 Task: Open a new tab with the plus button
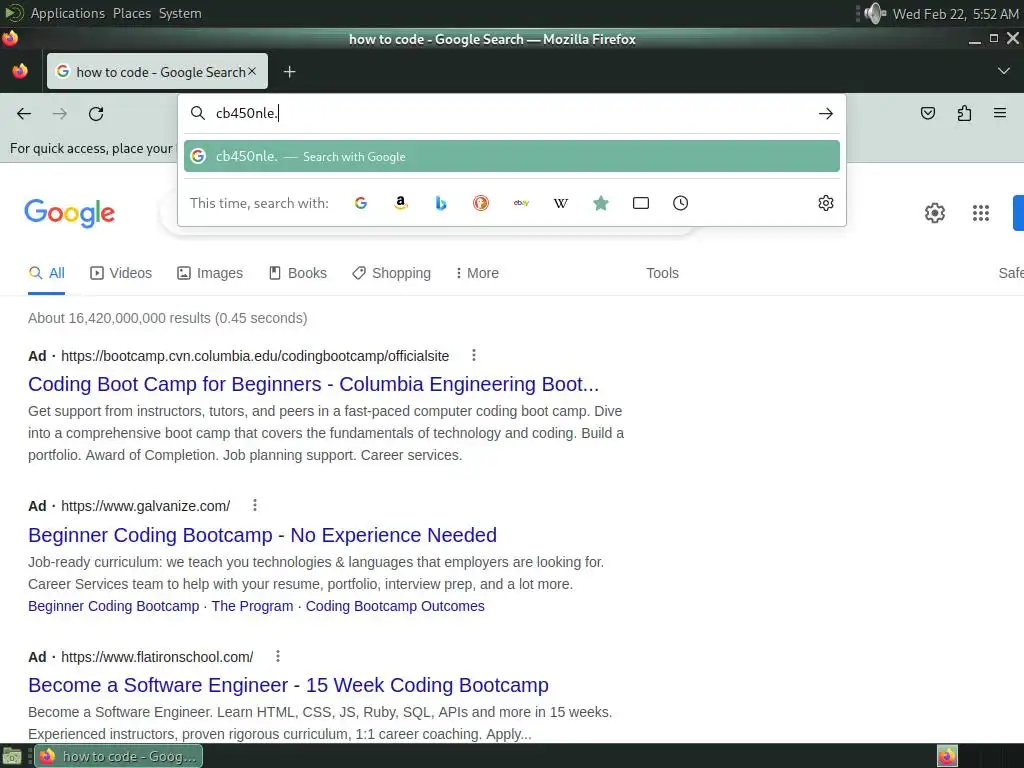click(x=289, y=72)
